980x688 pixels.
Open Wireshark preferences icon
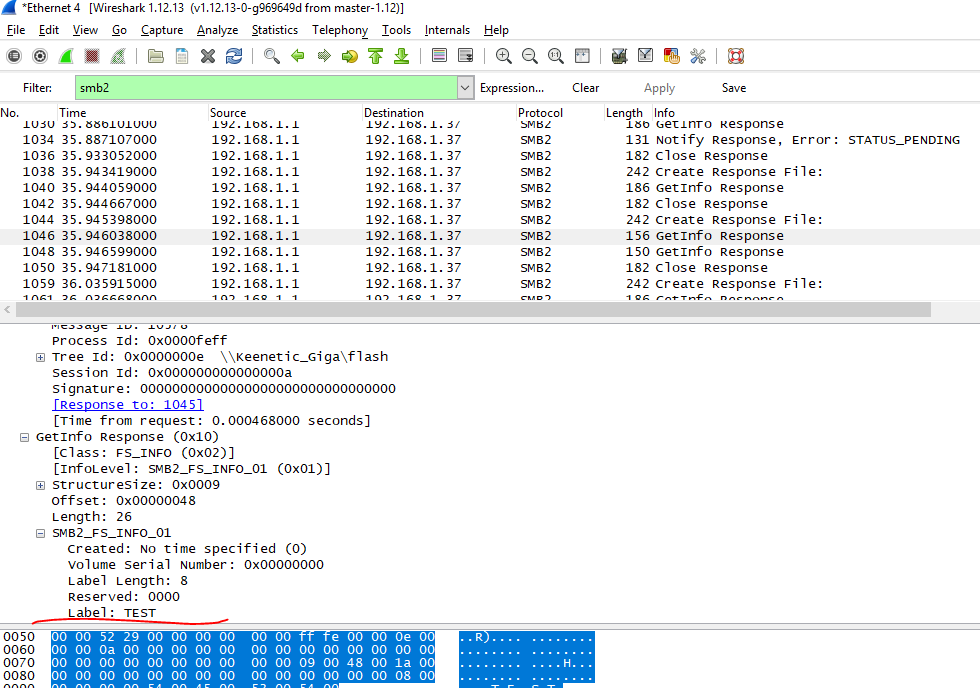pos(698,56)
